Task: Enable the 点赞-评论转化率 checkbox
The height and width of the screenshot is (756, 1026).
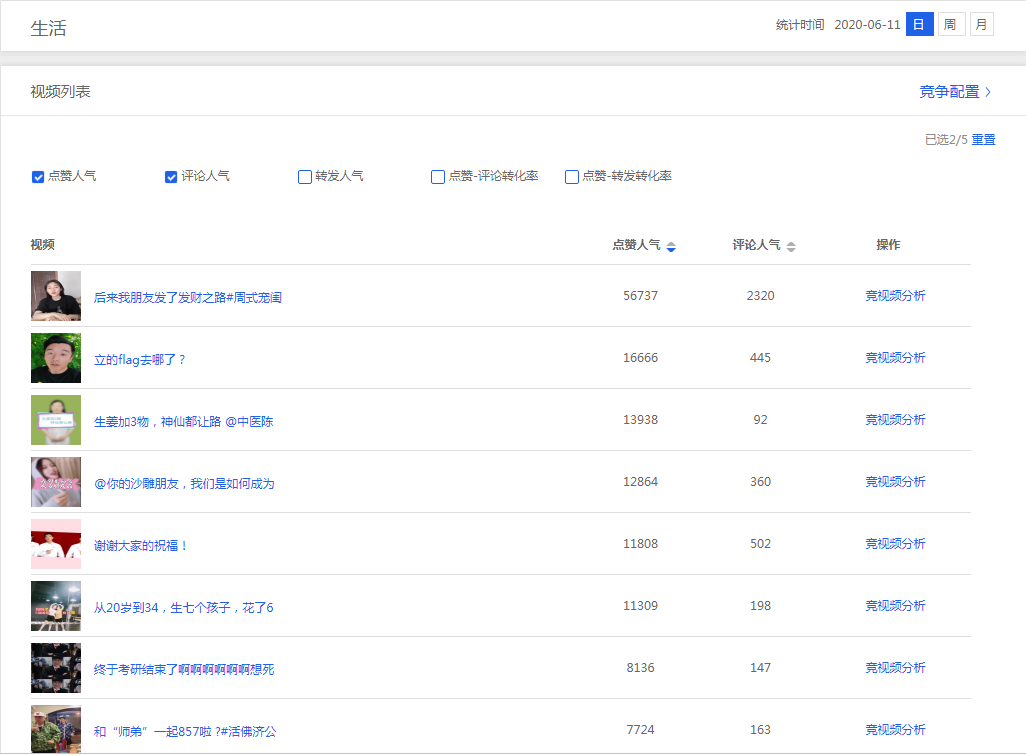Action: coord(438,177)
